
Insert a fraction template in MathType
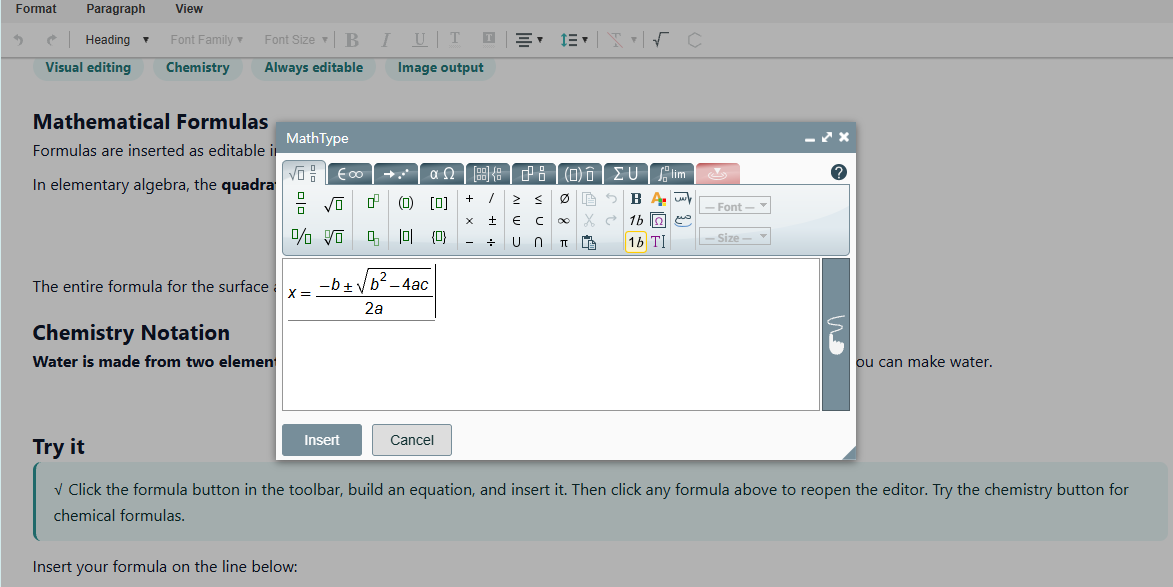pos(301,203)
